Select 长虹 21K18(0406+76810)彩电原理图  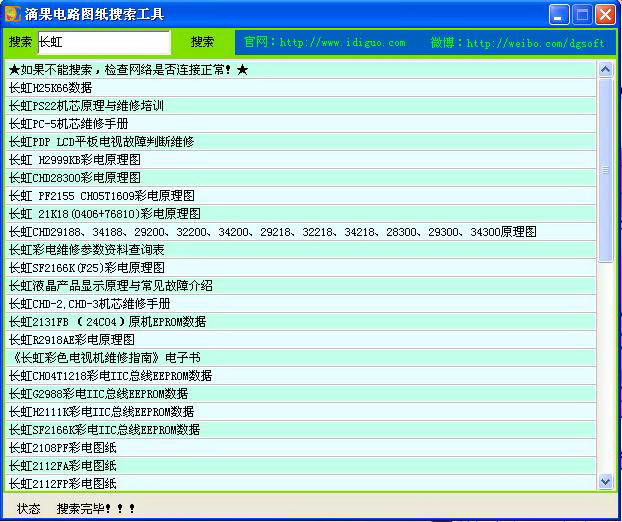pyautogui.click(x=300, y=214)
